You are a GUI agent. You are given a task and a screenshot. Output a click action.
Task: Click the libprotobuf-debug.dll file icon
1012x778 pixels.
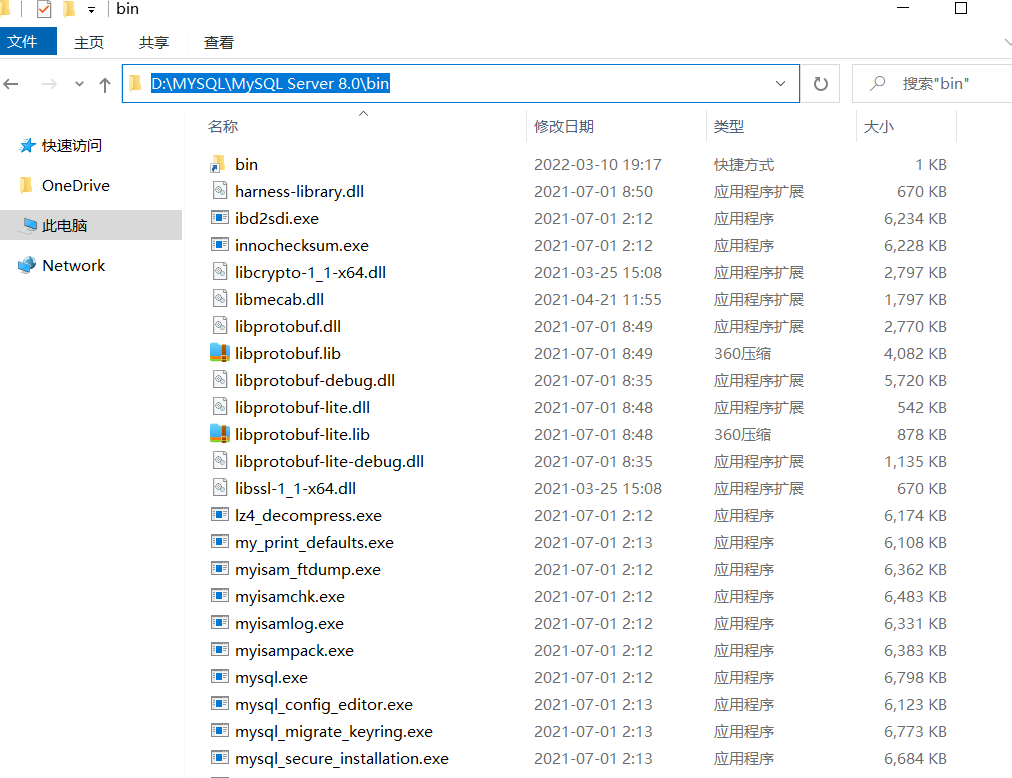[x=220, y=380]
